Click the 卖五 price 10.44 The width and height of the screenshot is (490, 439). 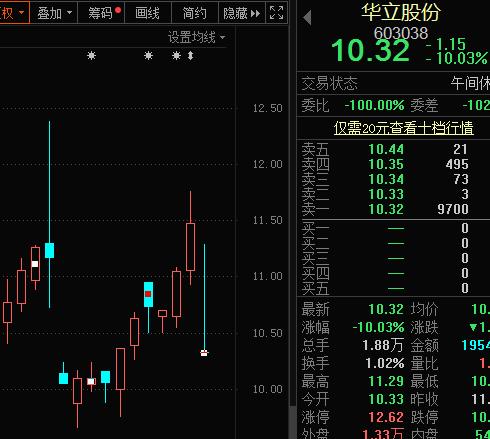(386, 149)
